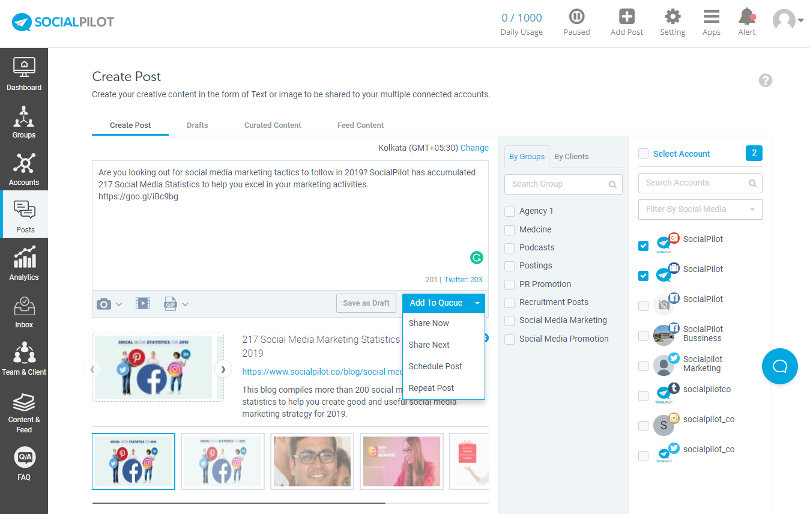Click the add video icon
Image resolution: width=810 pixels, height=514 pixels.
[143, 303]
